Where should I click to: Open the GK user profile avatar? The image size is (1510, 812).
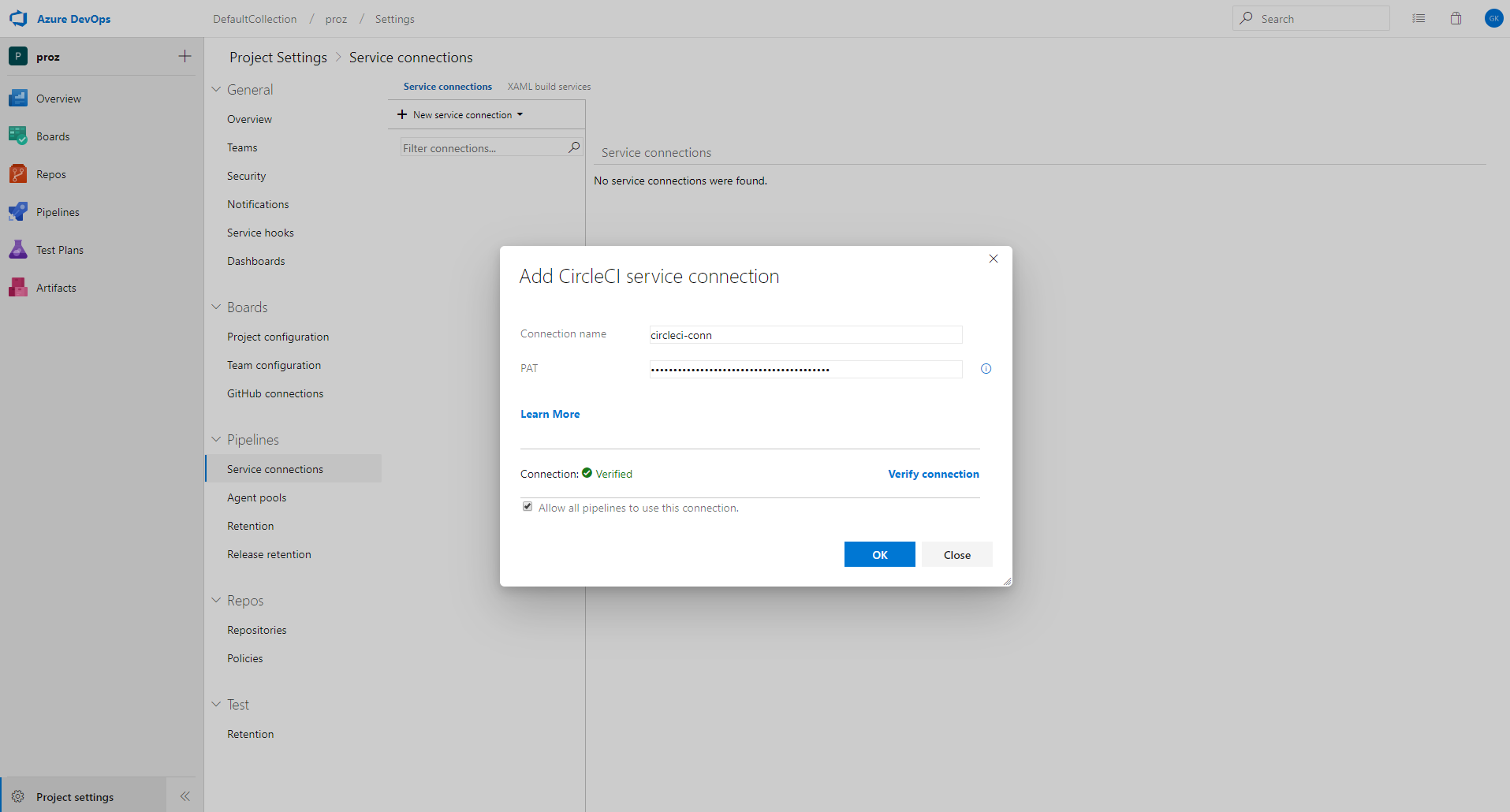tap(1493, 18)
